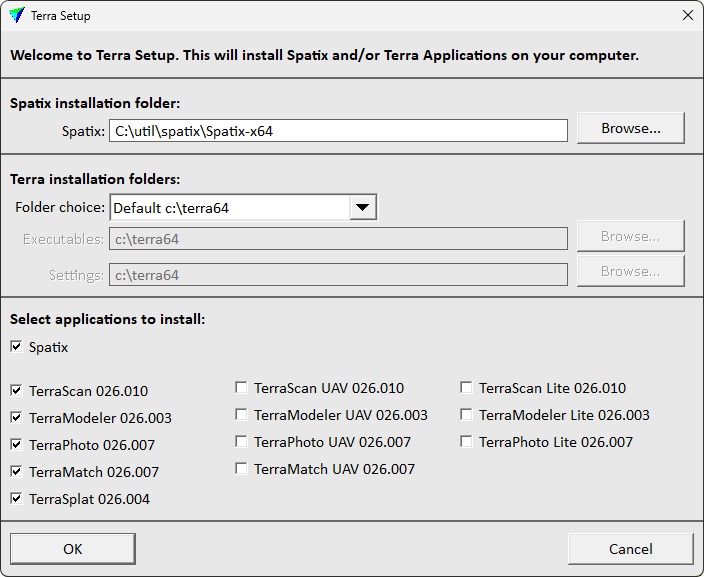Click the Executables path field
Screen dimensions: 704x577
(x=338, y=238)
